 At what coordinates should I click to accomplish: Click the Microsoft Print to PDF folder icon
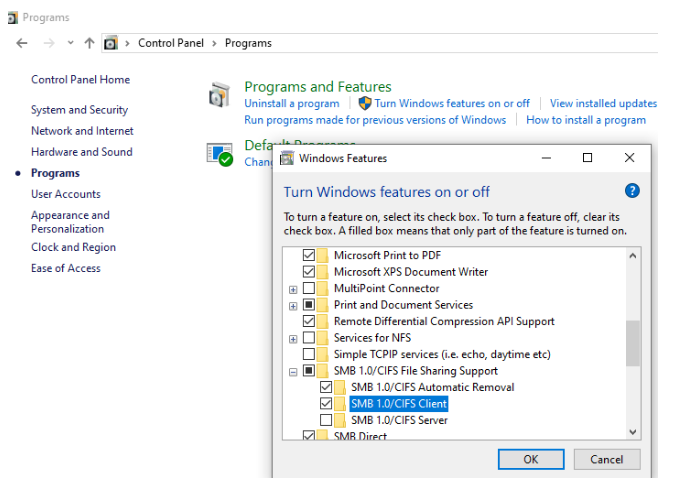pyautogui.click(x=322, y=255)
